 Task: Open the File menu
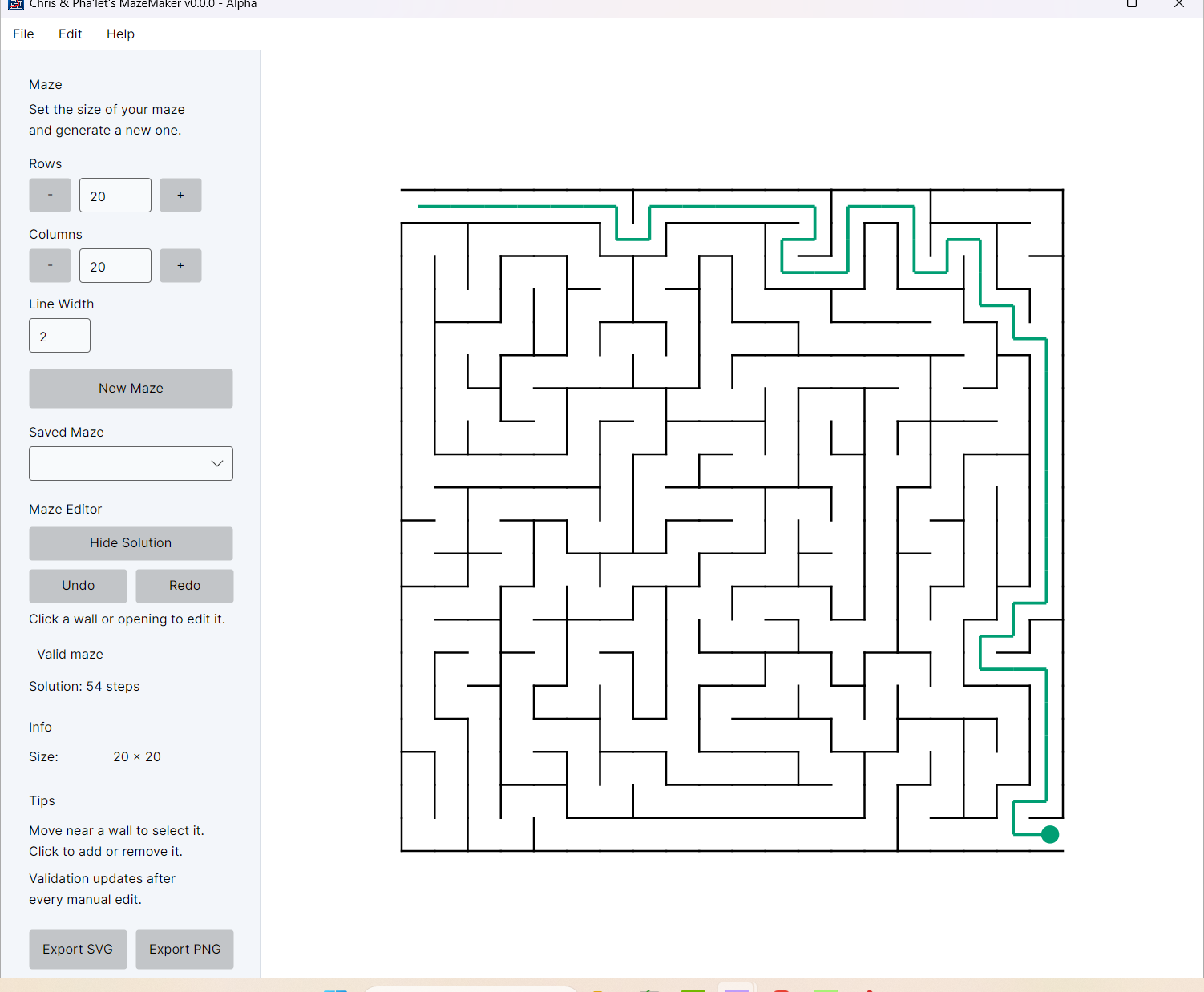point(23,34)
